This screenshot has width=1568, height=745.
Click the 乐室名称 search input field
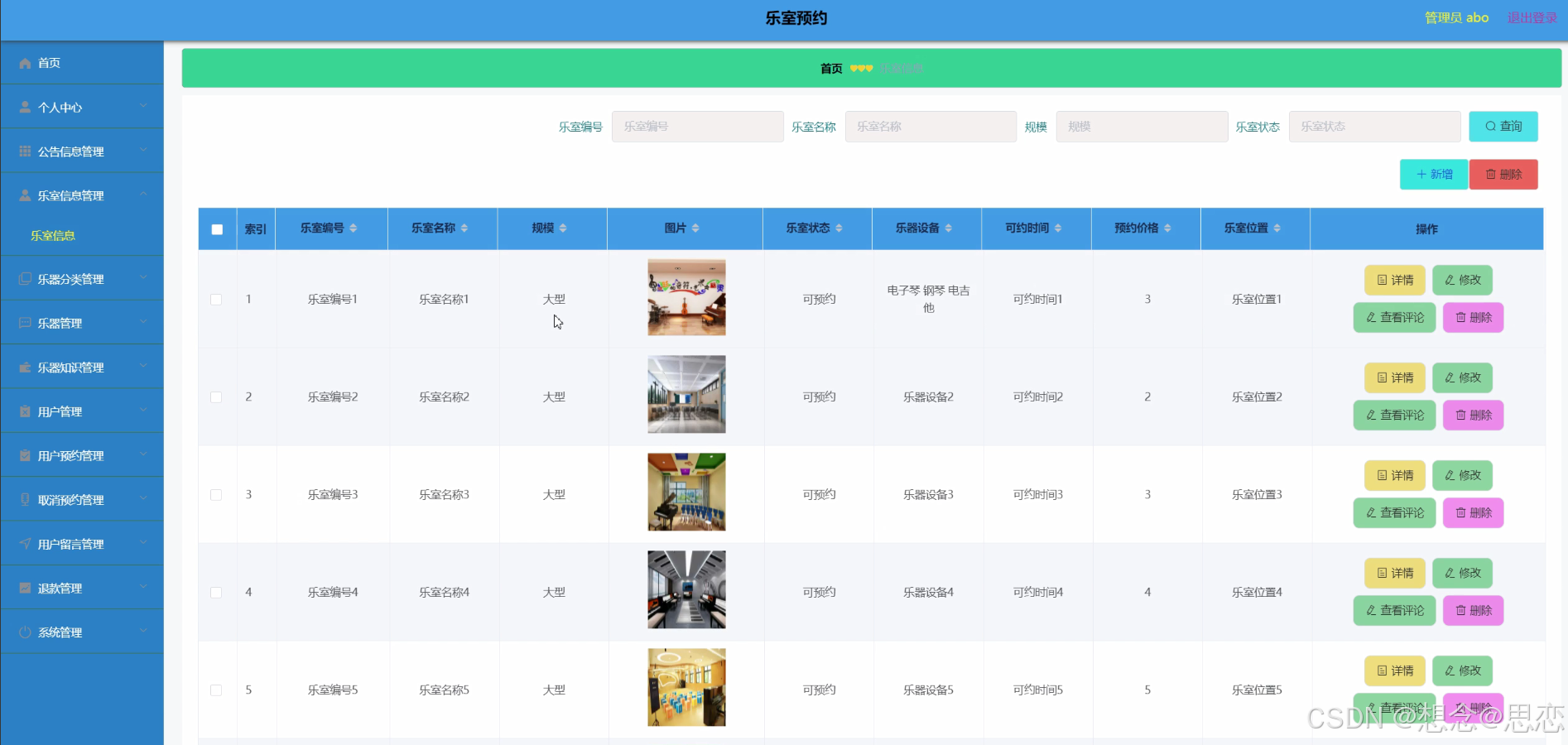pos(931,127)
